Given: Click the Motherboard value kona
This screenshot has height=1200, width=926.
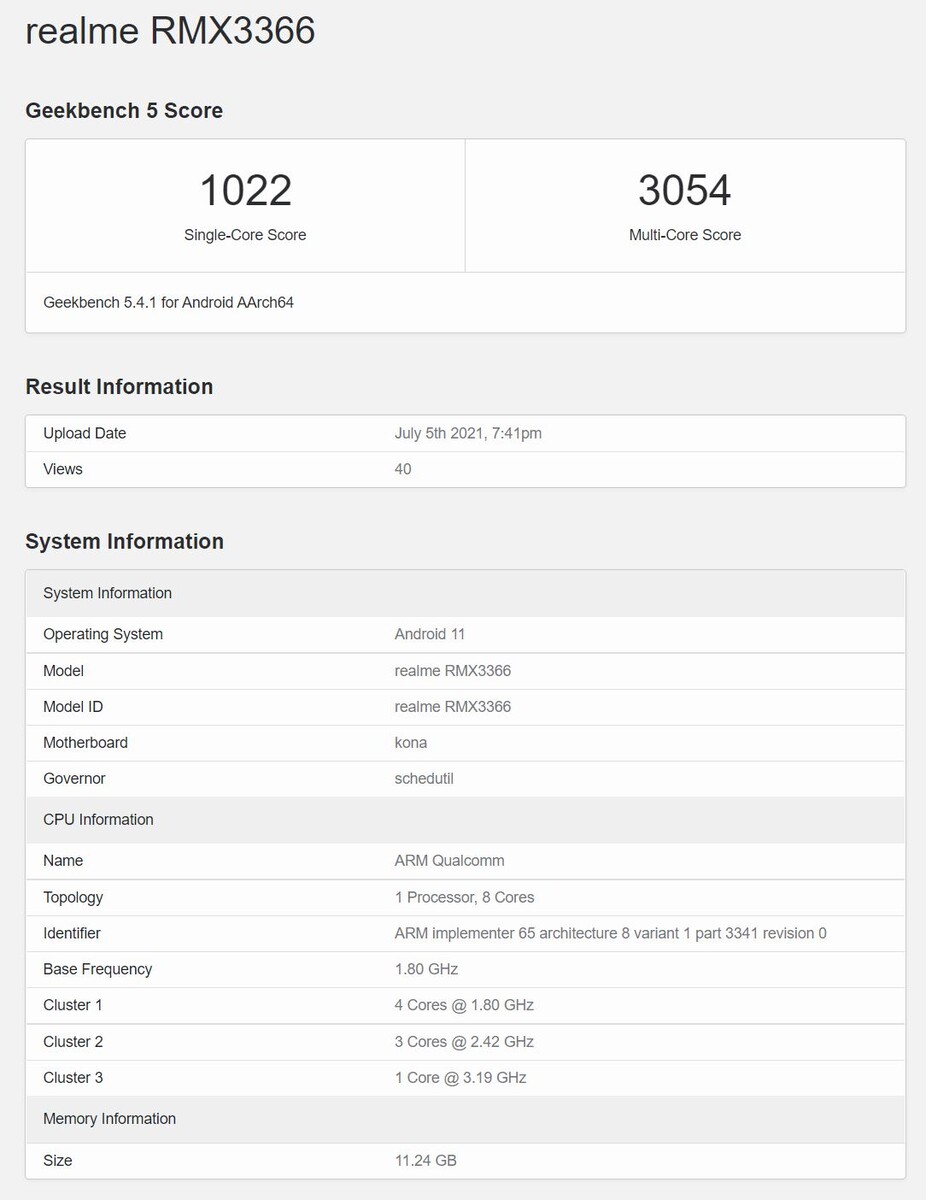Looking at the screenshot, I should (411, 742).
